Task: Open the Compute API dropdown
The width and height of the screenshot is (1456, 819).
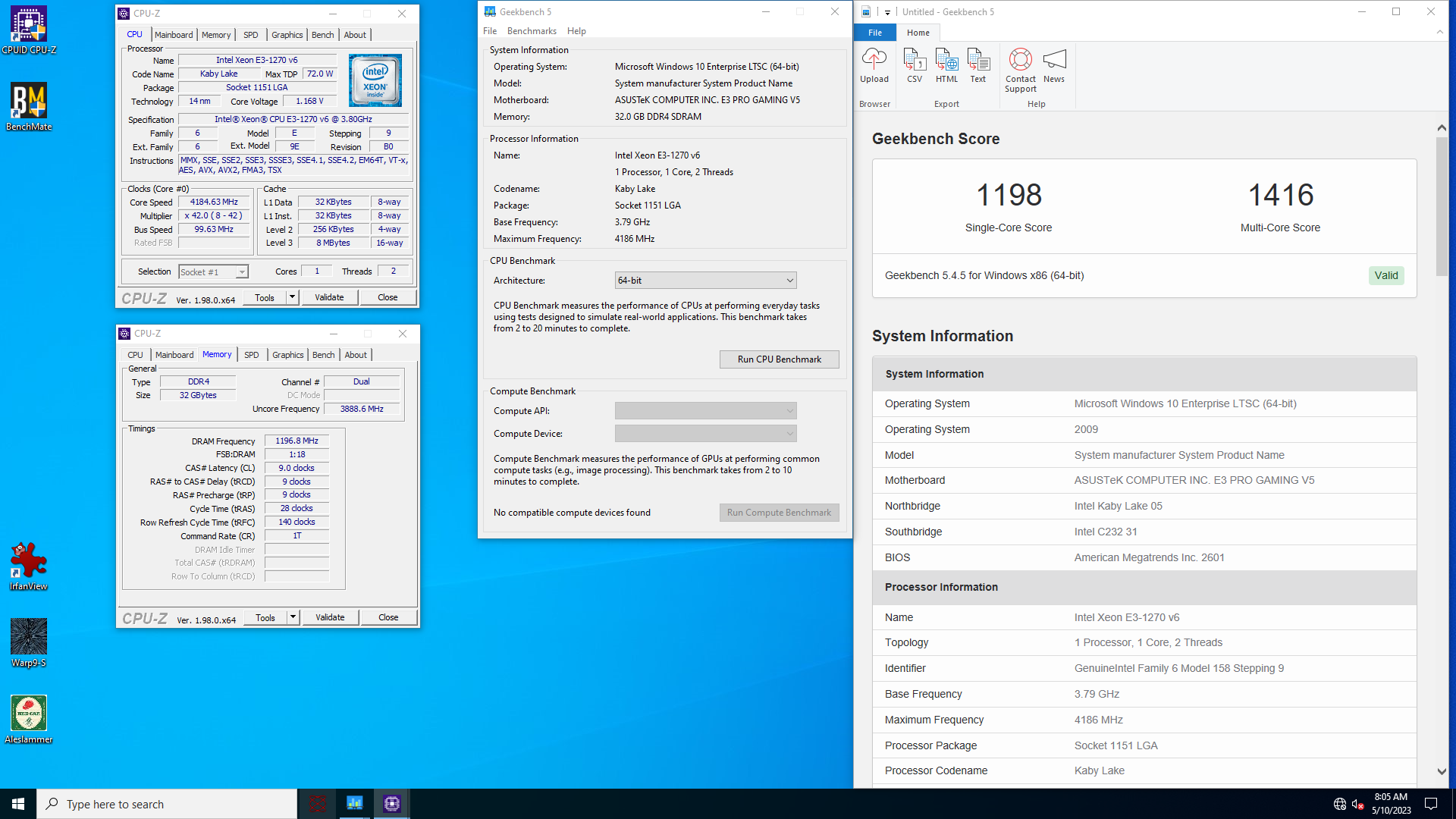Action: (705, 411)
